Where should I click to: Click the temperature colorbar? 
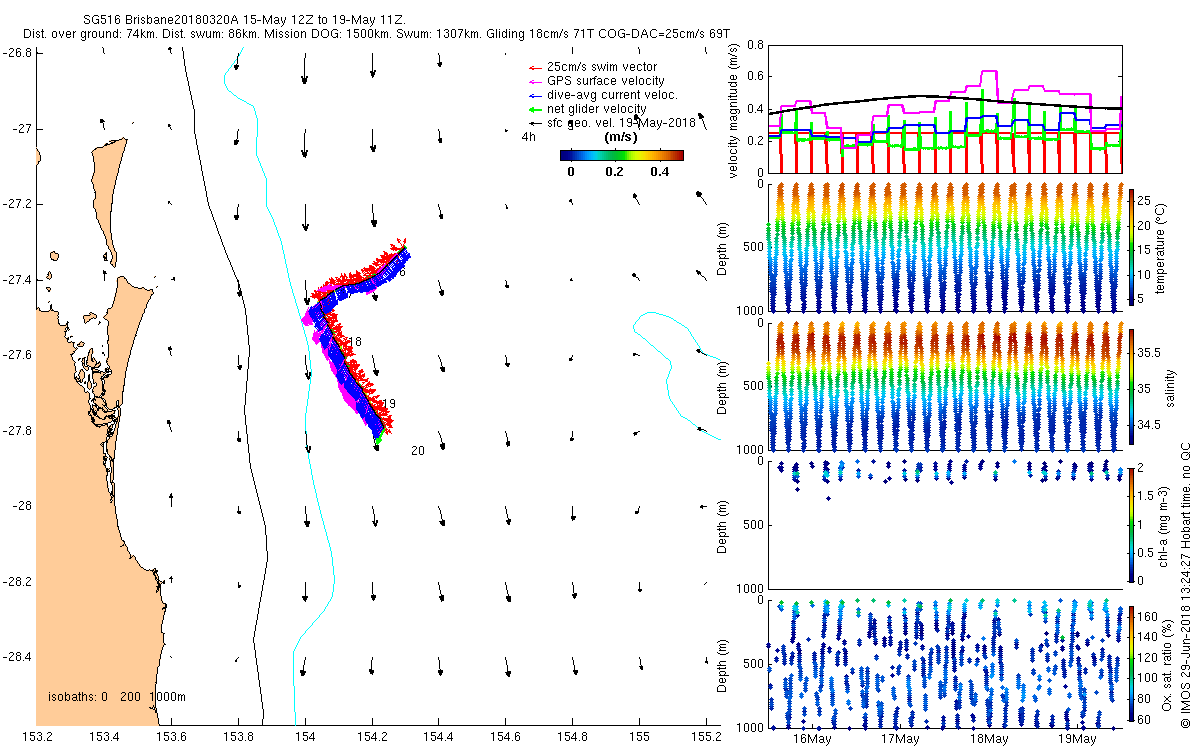tap(1131, 248)
